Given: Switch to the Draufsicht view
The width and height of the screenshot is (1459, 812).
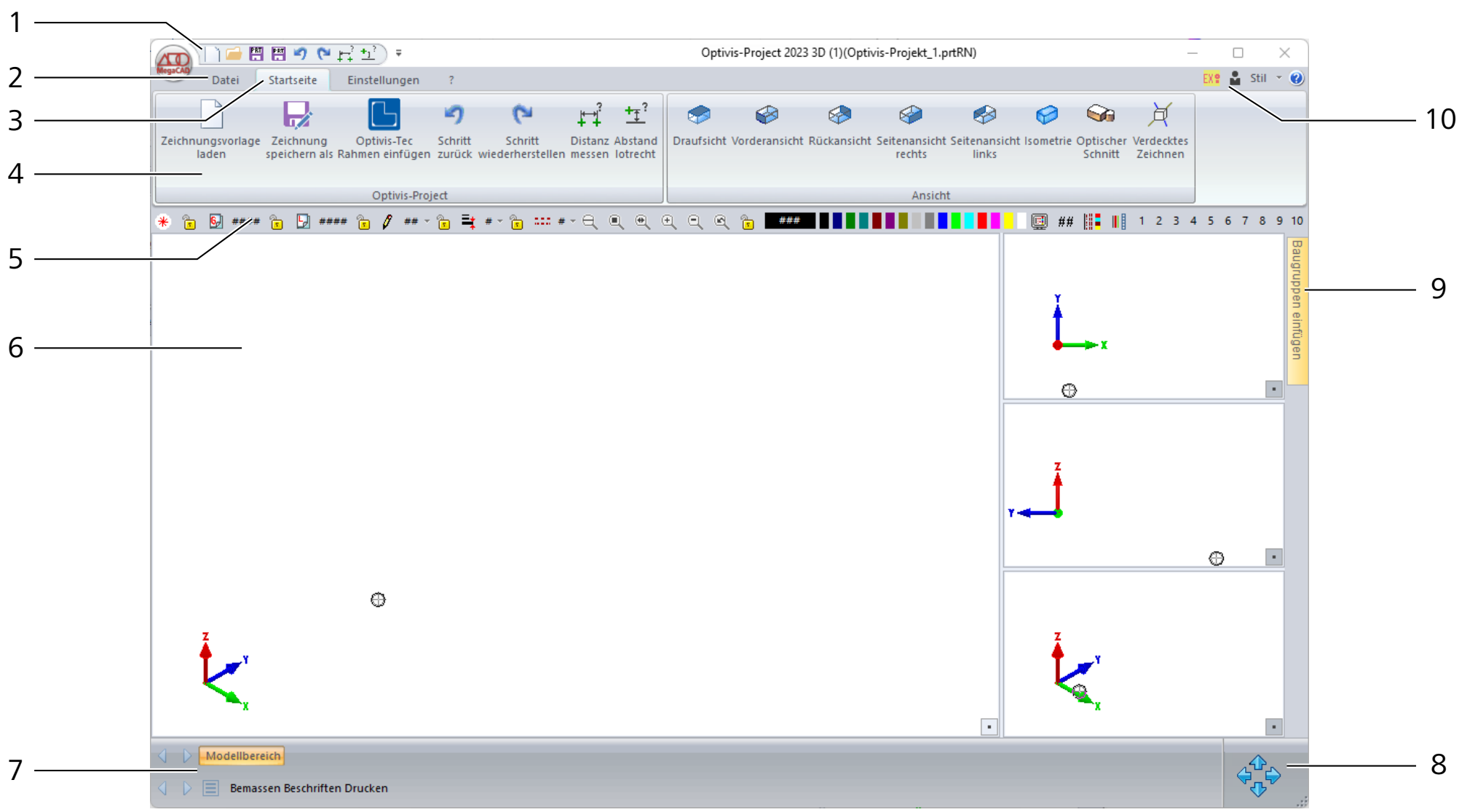Looking at the screenshot, I should click(699, 124).
